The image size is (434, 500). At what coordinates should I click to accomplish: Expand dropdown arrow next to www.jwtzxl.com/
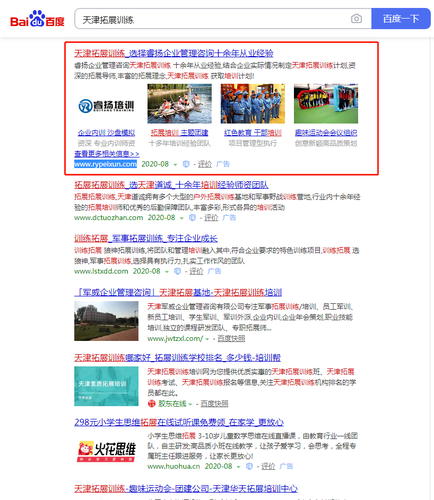tap(207, 339)
